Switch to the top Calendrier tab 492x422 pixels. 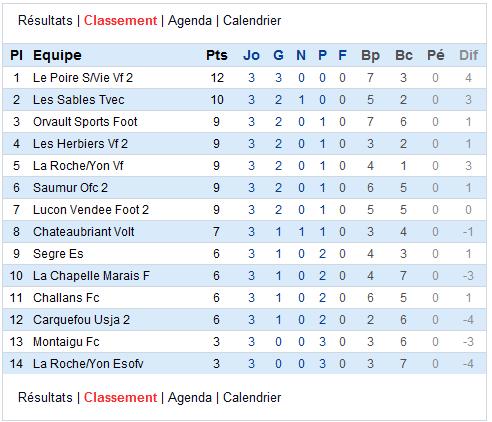[x=252, y=21]
